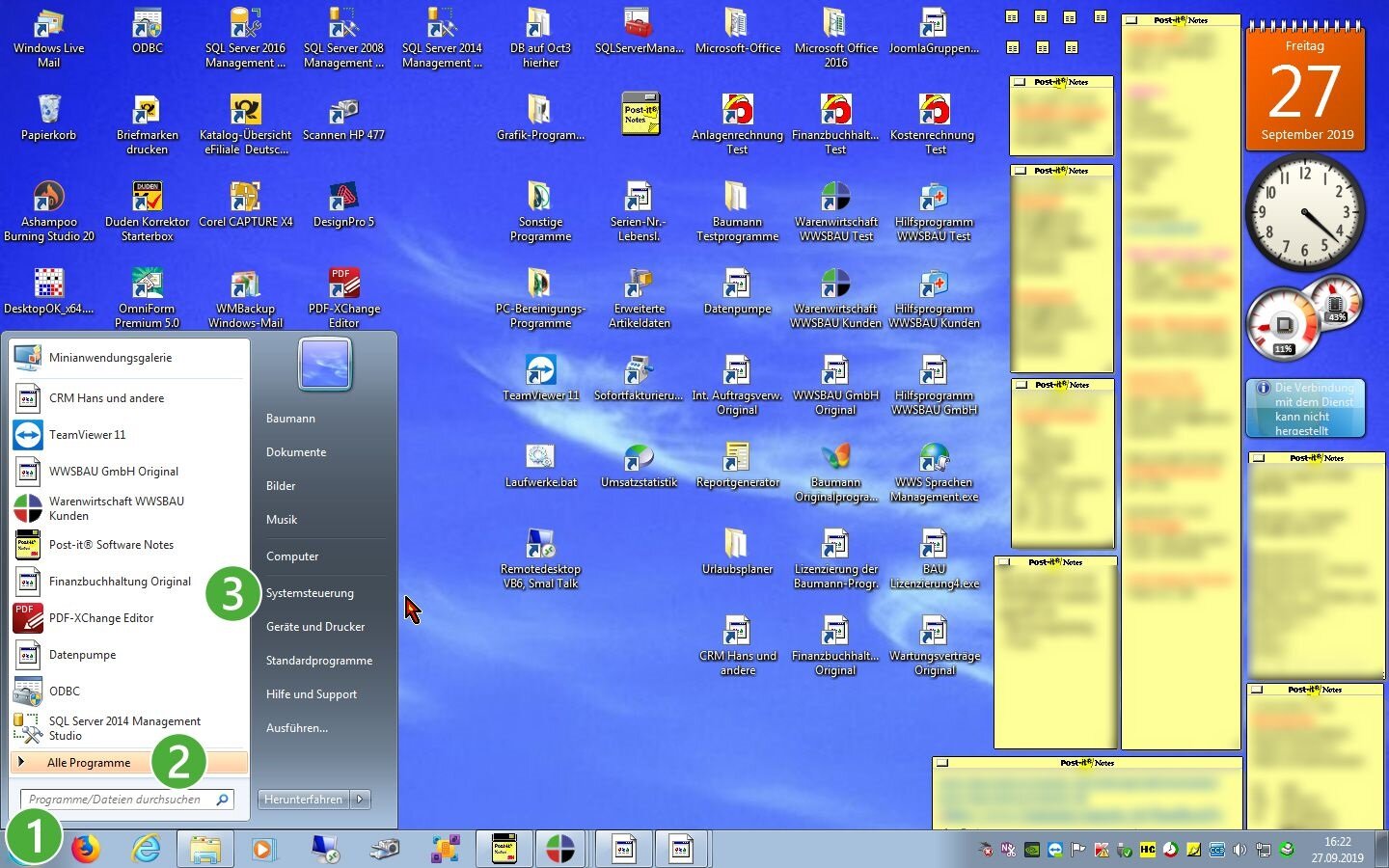
Task: Expand Alle Programme in the Start menu
Action: 129,762
